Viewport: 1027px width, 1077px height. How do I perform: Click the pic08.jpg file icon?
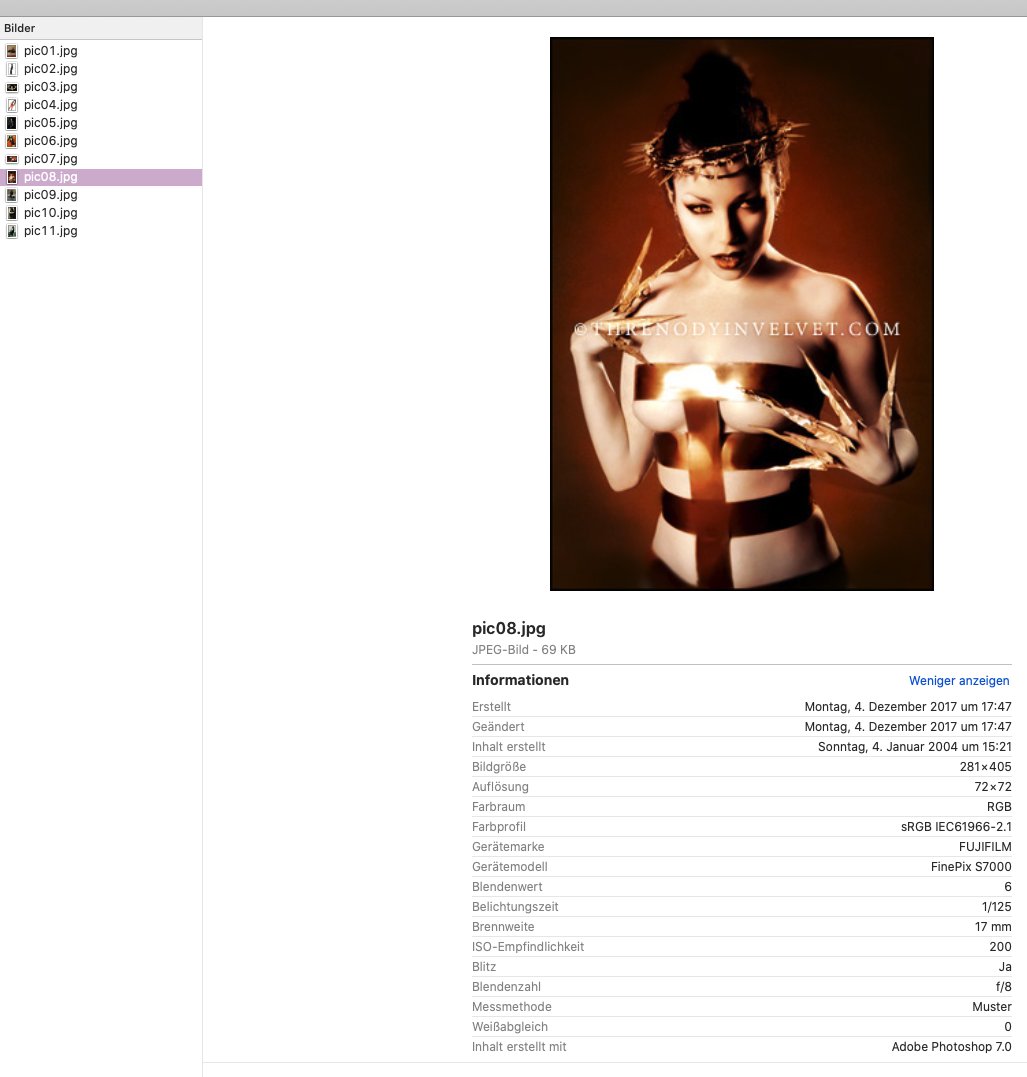click(12, 177)
